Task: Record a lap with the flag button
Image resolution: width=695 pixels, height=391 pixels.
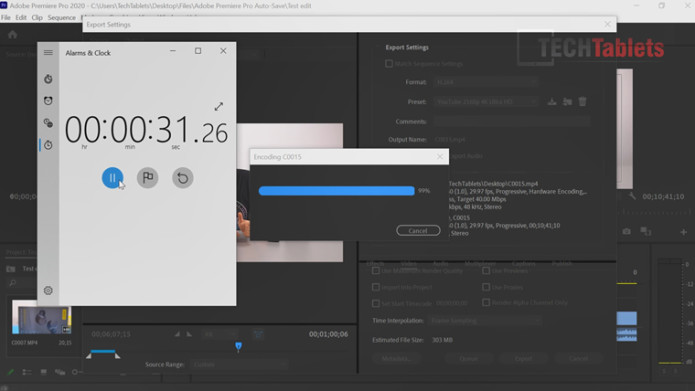Action: [x=148, y=178]
